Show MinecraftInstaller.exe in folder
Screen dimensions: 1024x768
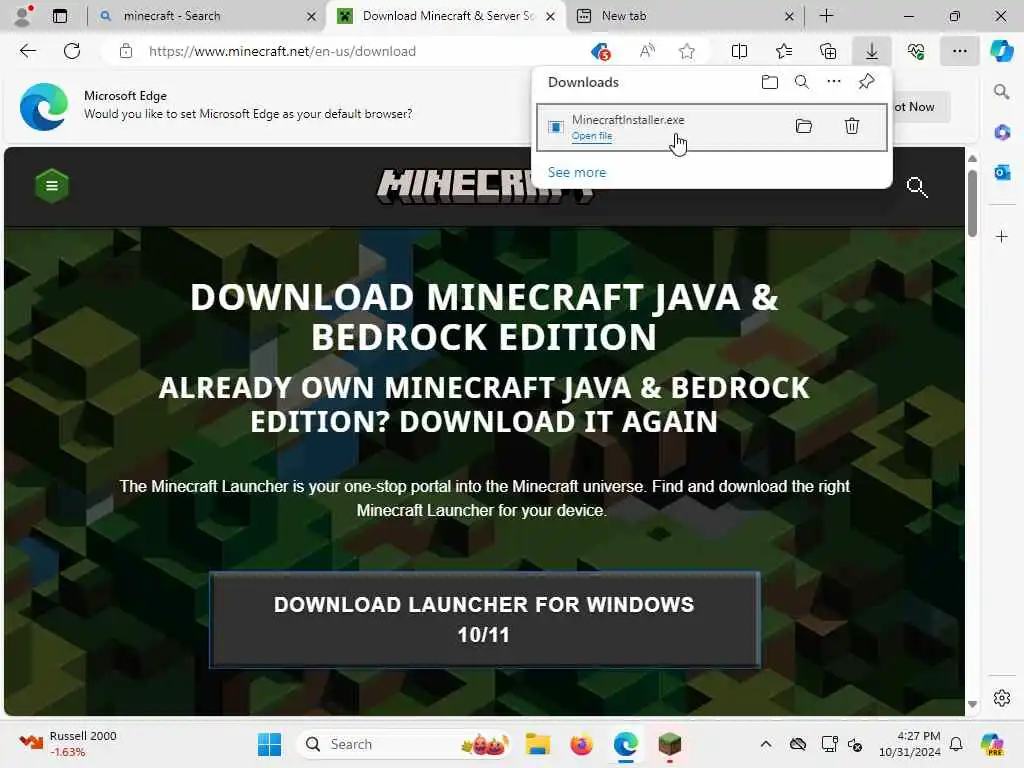click(803, 127)
